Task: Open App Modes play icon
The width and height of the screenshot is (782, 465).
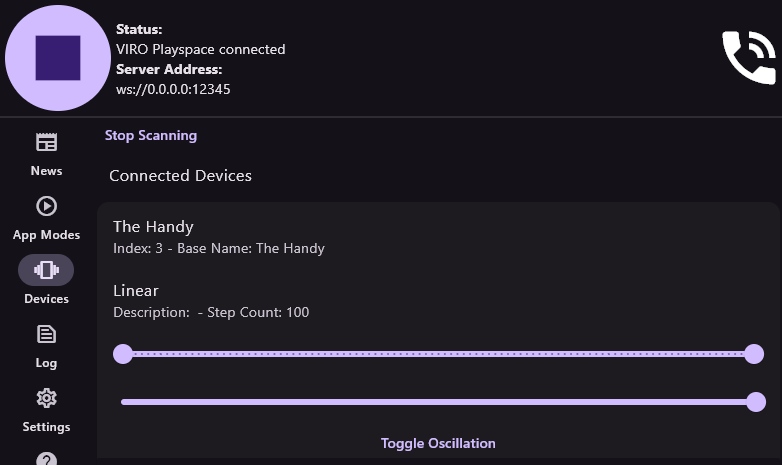Action: 46,206
